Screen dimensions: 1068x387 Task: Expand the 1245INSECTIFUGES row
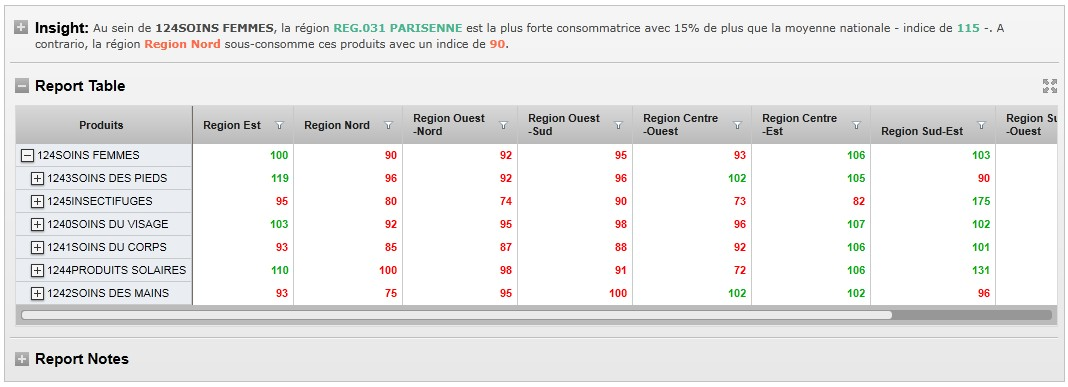click(x=38, y=202)
